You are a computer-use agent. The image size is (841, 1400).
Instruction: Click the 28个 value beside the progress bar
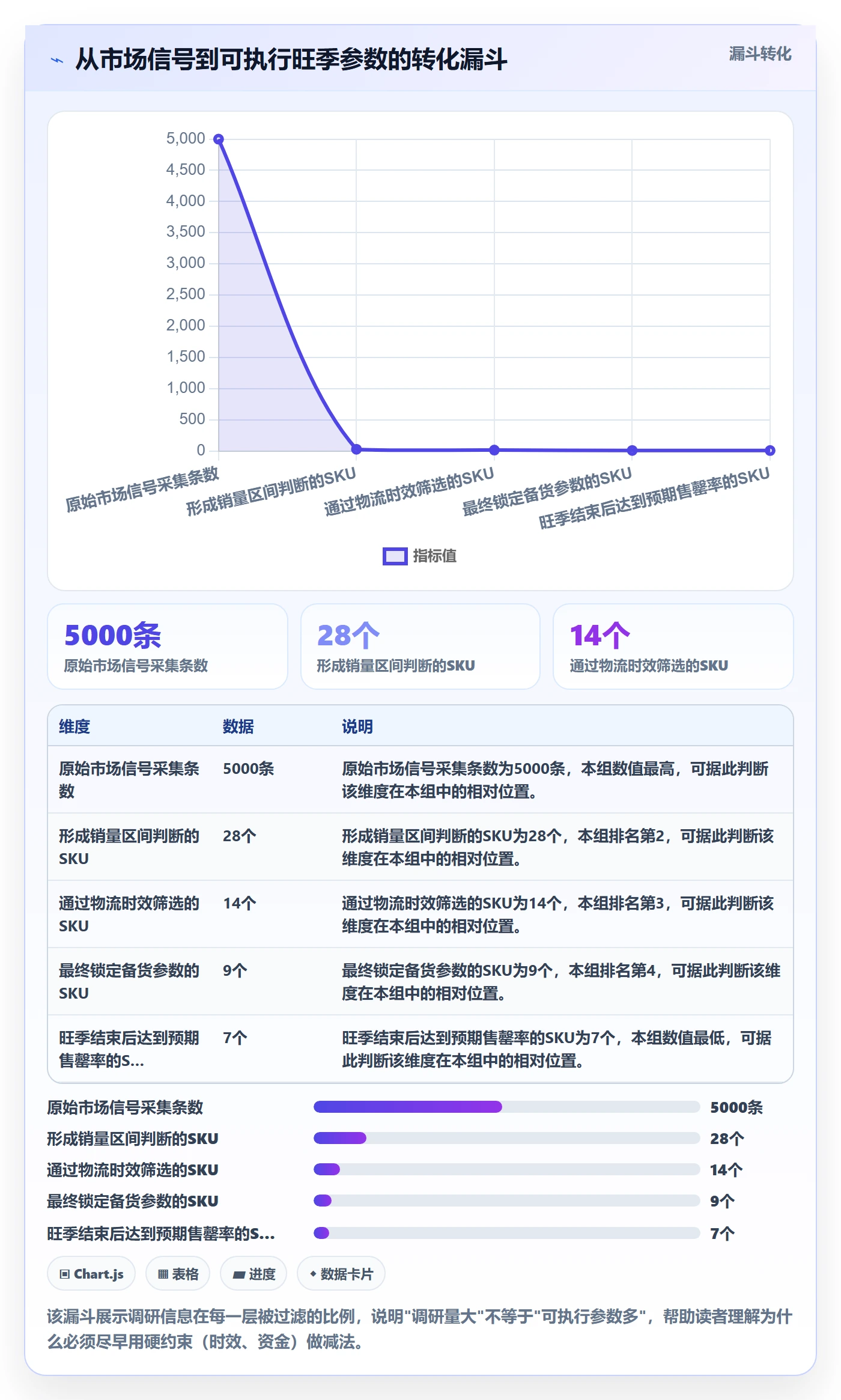tap(727, 1139)
